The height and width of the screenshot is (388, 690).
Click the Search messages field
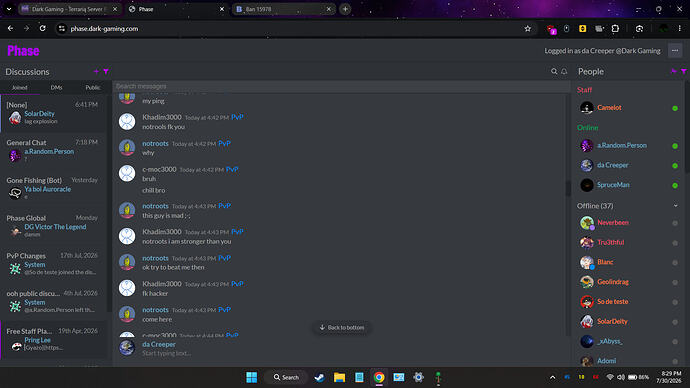point(341,86)
